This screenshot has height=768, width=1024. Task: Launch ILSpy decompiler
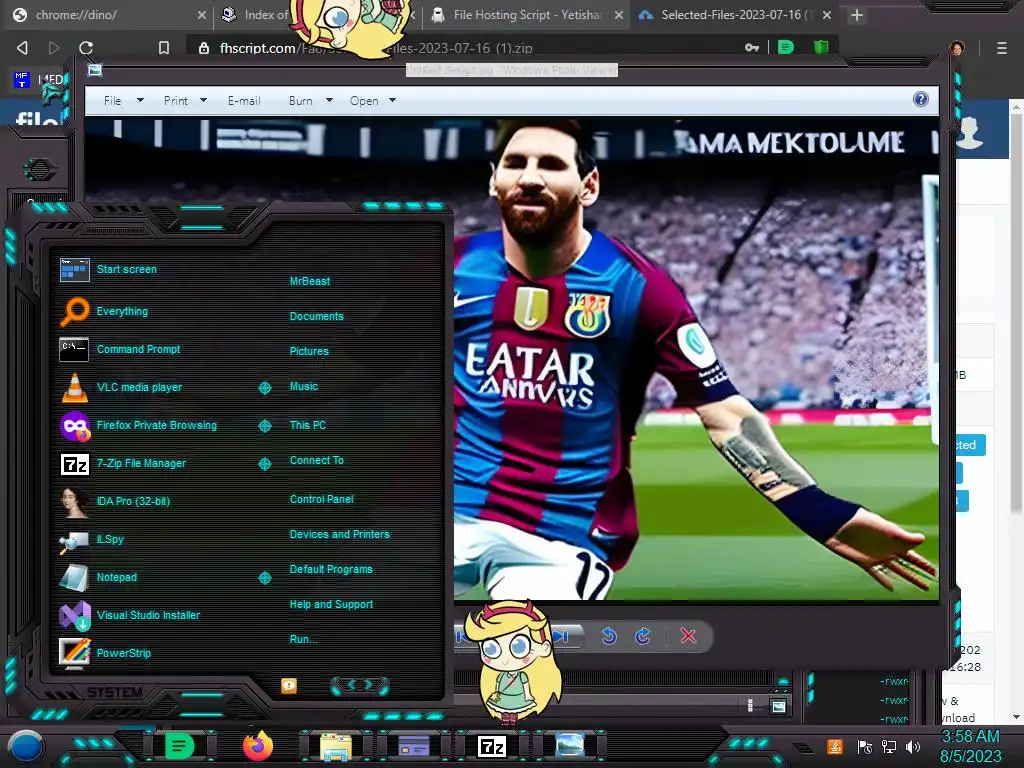point(91,539)
